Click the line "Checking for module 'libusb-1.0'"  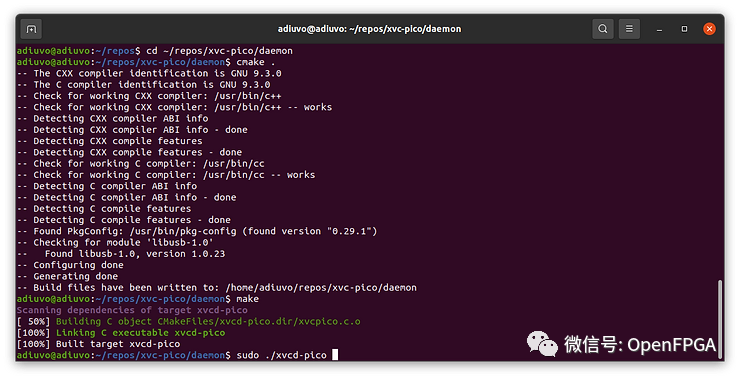pyautogui.click(x=115, y=243)
